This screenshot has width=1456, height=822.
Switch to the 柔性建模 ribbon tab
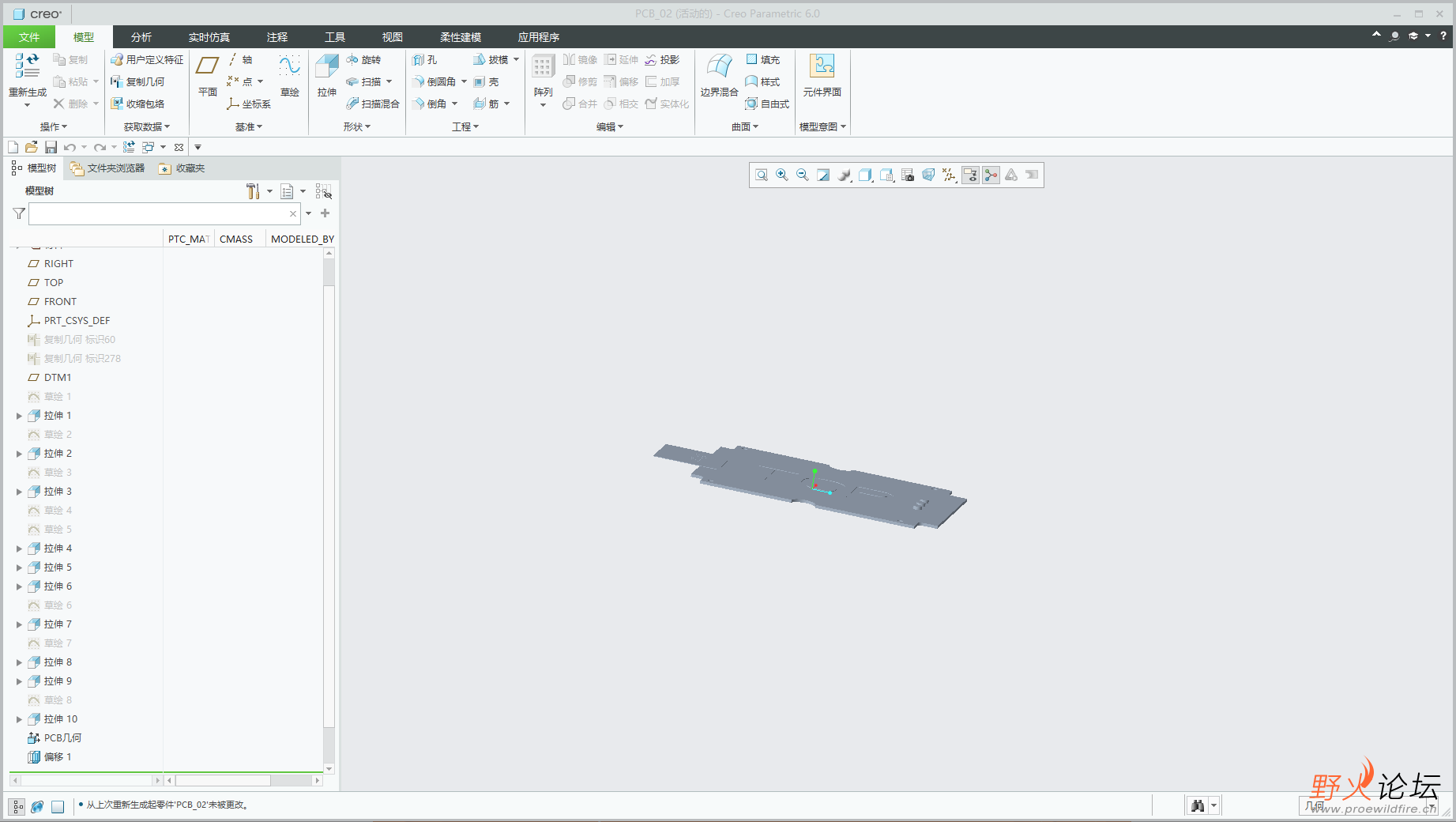click(x=461, y=37)
